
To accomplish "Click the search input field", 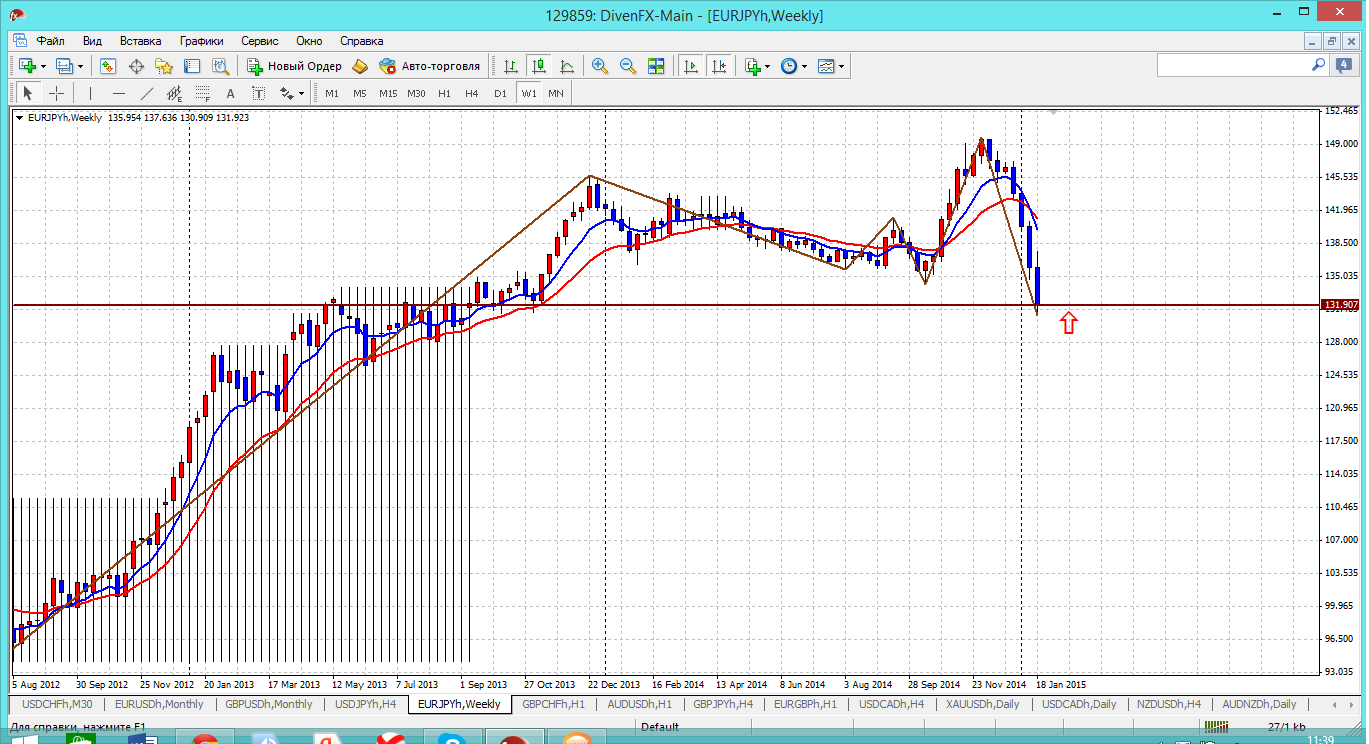I will 1233,65.
